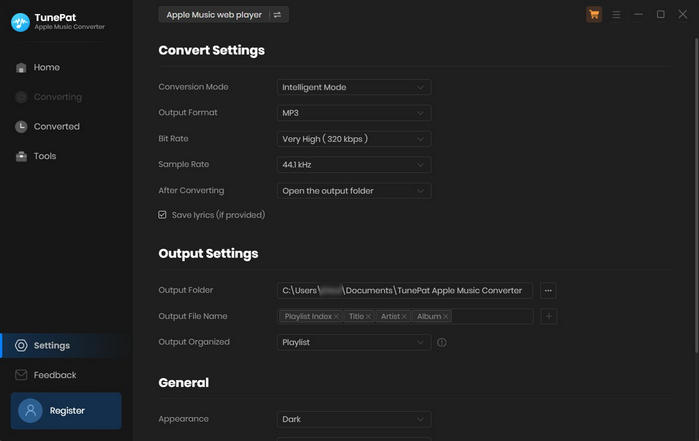Click the Register user avatar icon

click(30, 411)
